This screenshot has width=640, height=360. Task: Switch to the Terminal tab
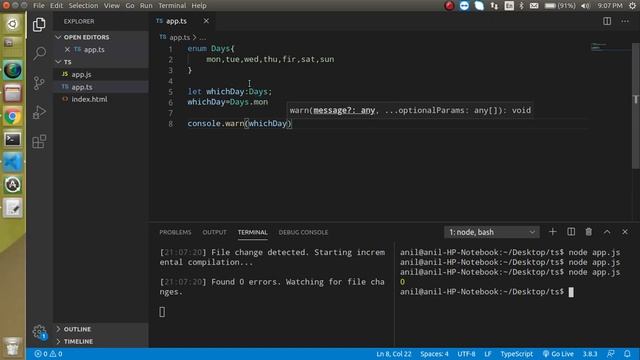253,232
